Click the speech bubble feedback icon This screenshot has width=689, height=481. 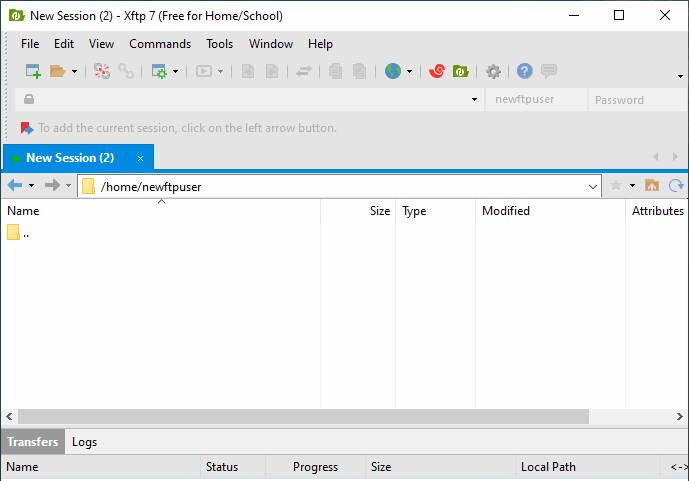pos(549,71)
